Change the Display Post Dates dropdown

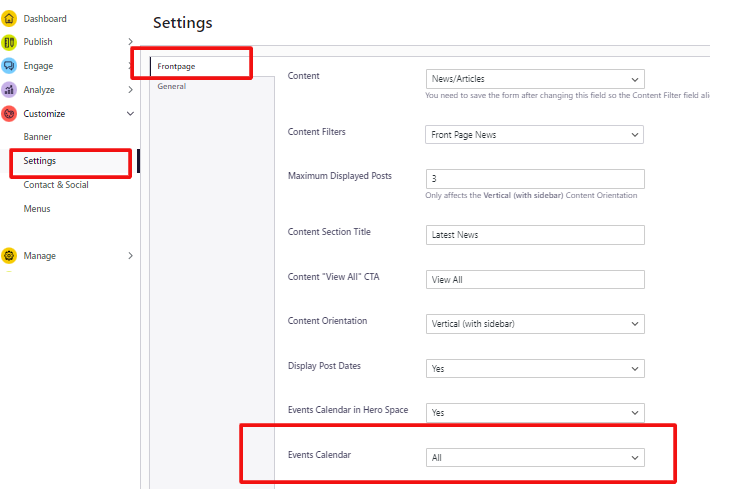point(534,368)
